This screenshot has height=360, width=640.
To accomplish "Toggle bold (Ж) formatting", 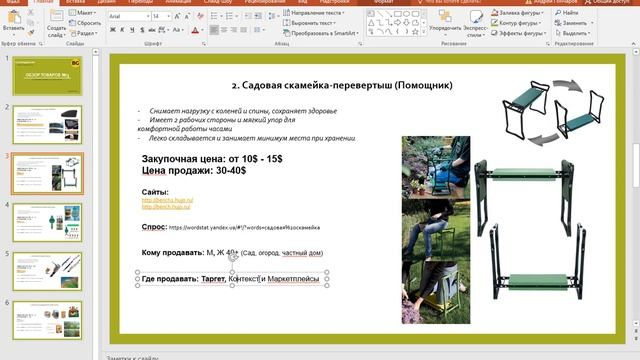I will 113,30.
